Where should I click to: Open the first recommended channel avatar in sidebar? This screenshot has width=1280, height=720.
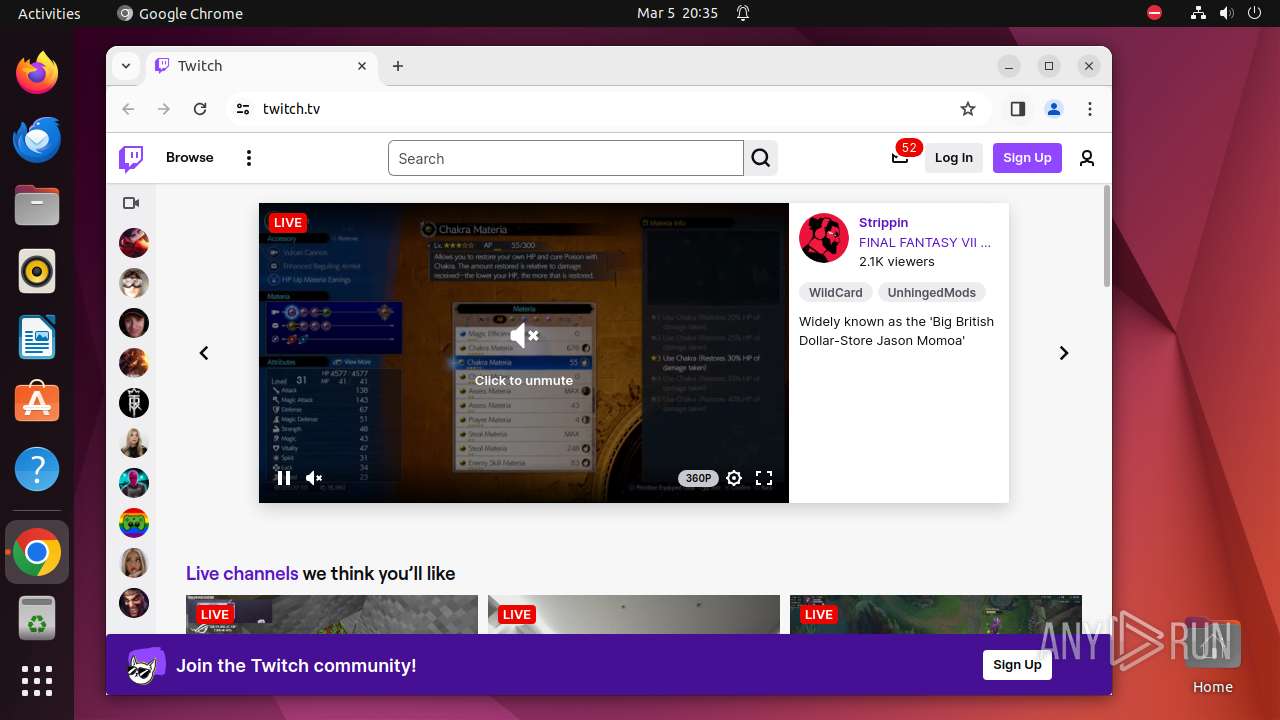point(134,243)
